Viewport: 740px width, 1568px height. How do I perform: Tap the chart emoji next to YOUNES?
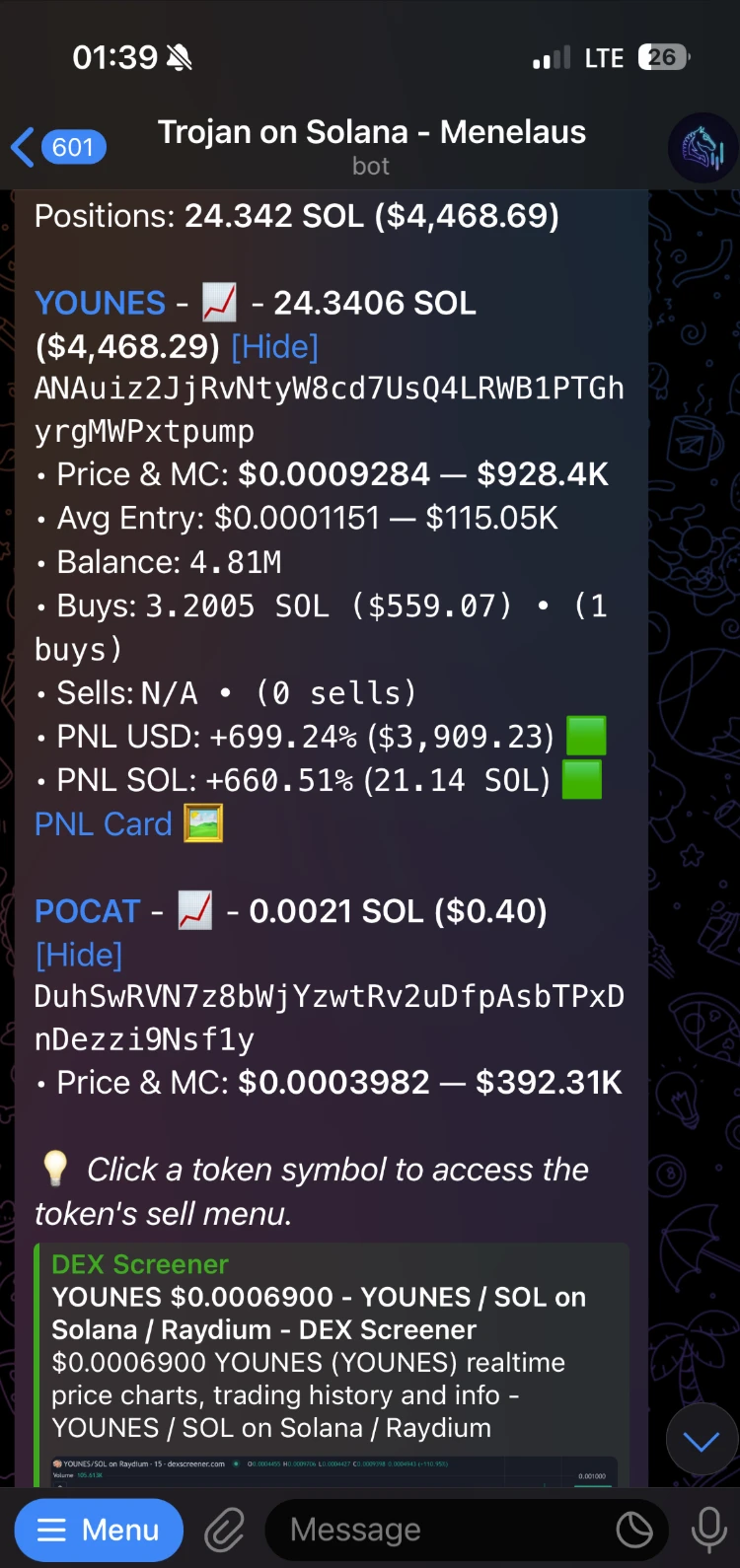pyautogui.click(x=219, y=303)
